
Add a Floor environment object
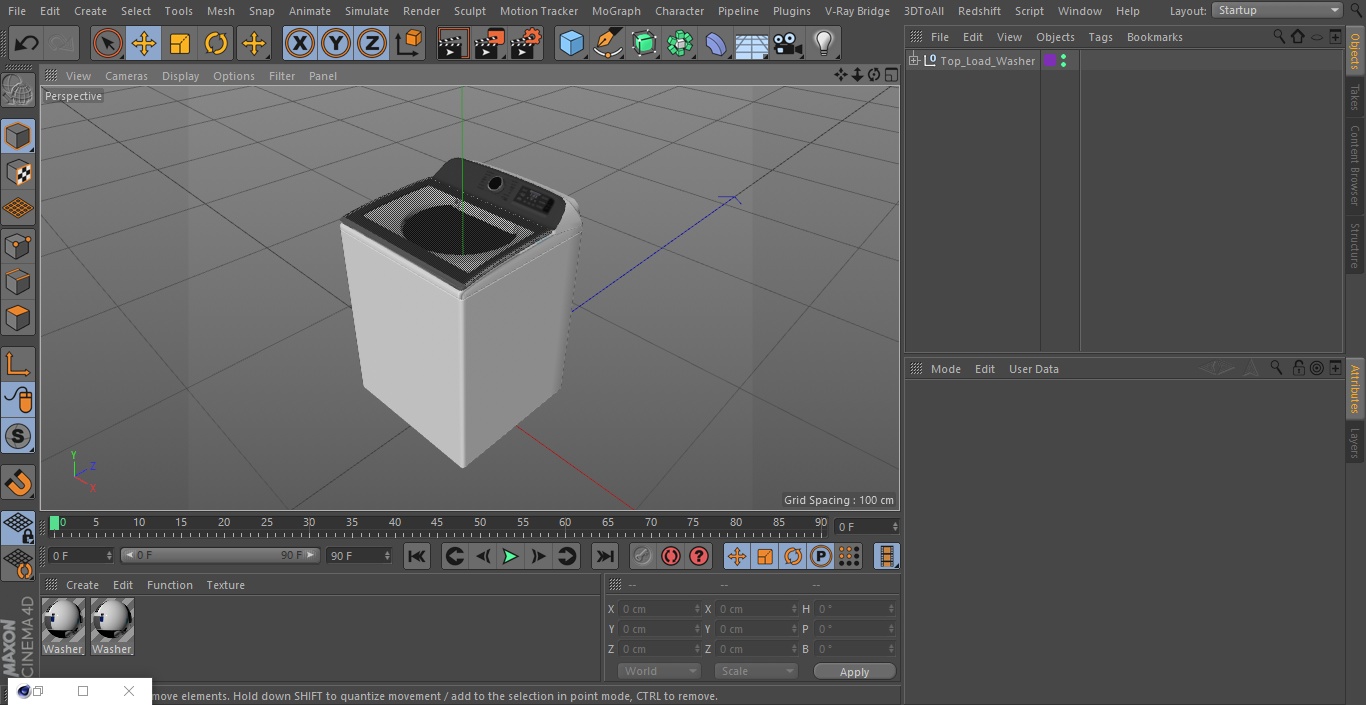(752, 44)
